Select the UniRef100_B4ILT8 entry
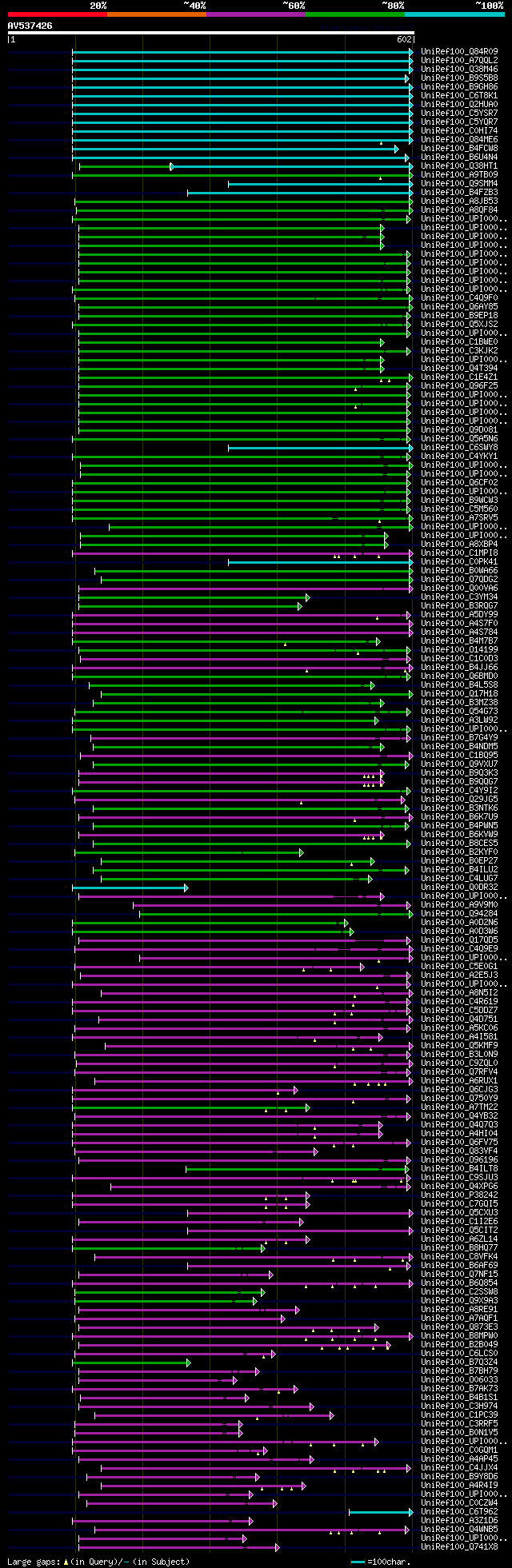The image size is (512, 1568). [459, 1169]
